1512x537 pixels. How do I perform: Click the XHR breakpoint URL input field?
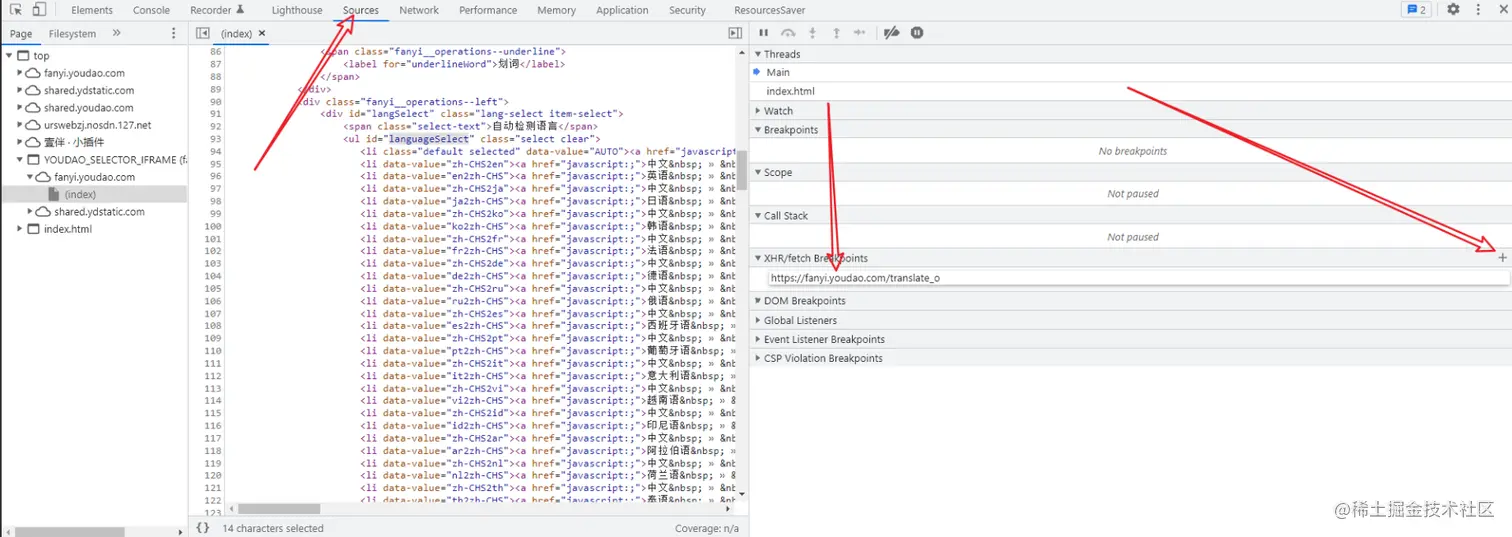point(1137,278)
